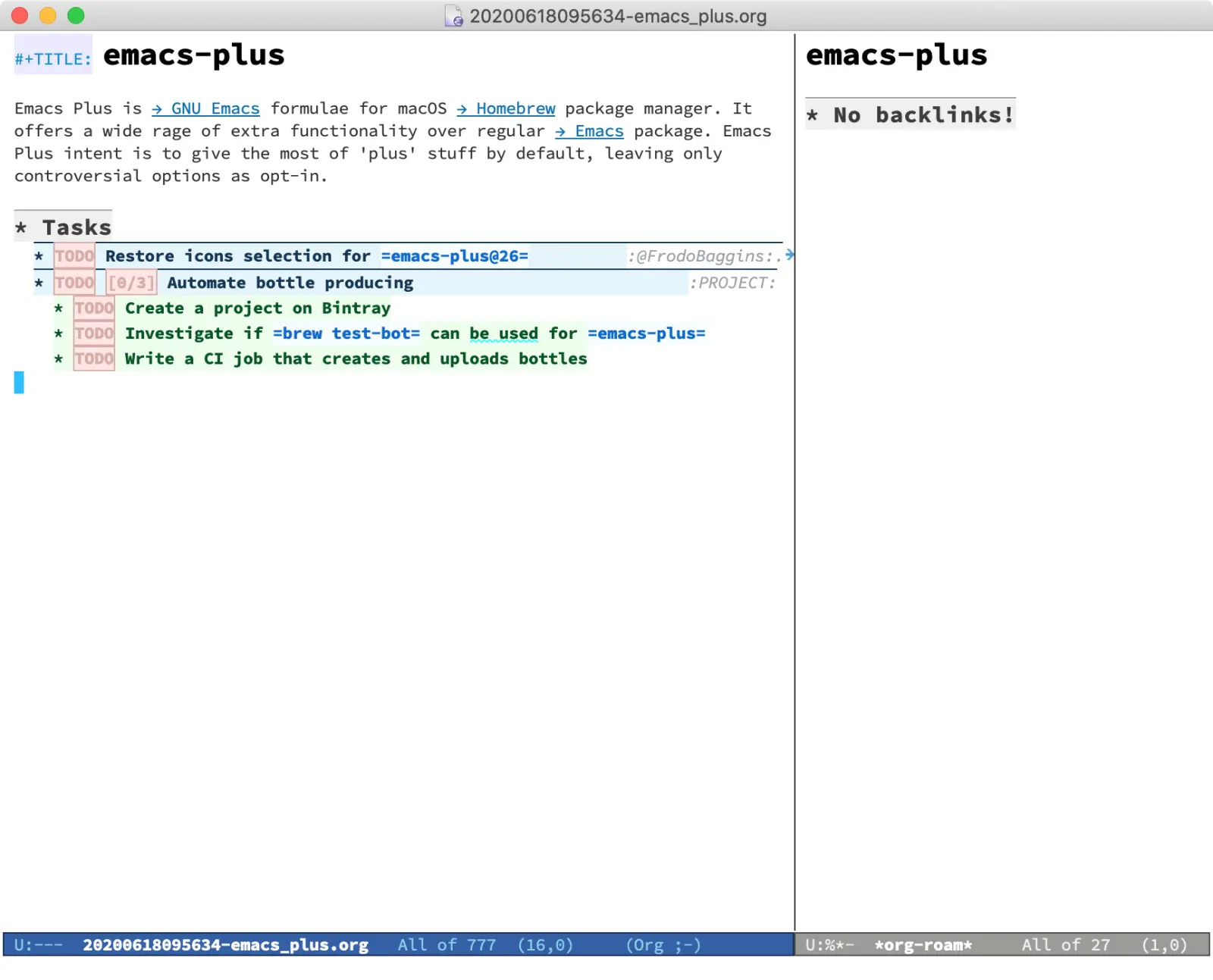Toggle TODO on Create a project on Bintray
This screenshot has width=1213, height=980.
pos(94,308)
